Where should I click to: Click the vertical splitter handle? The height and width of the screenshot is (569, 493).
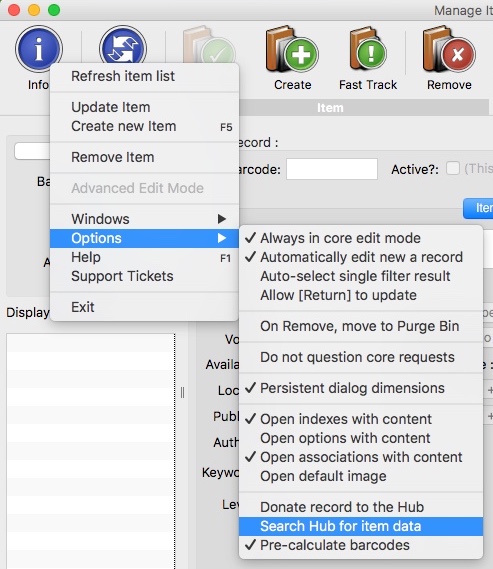(182, 392)
